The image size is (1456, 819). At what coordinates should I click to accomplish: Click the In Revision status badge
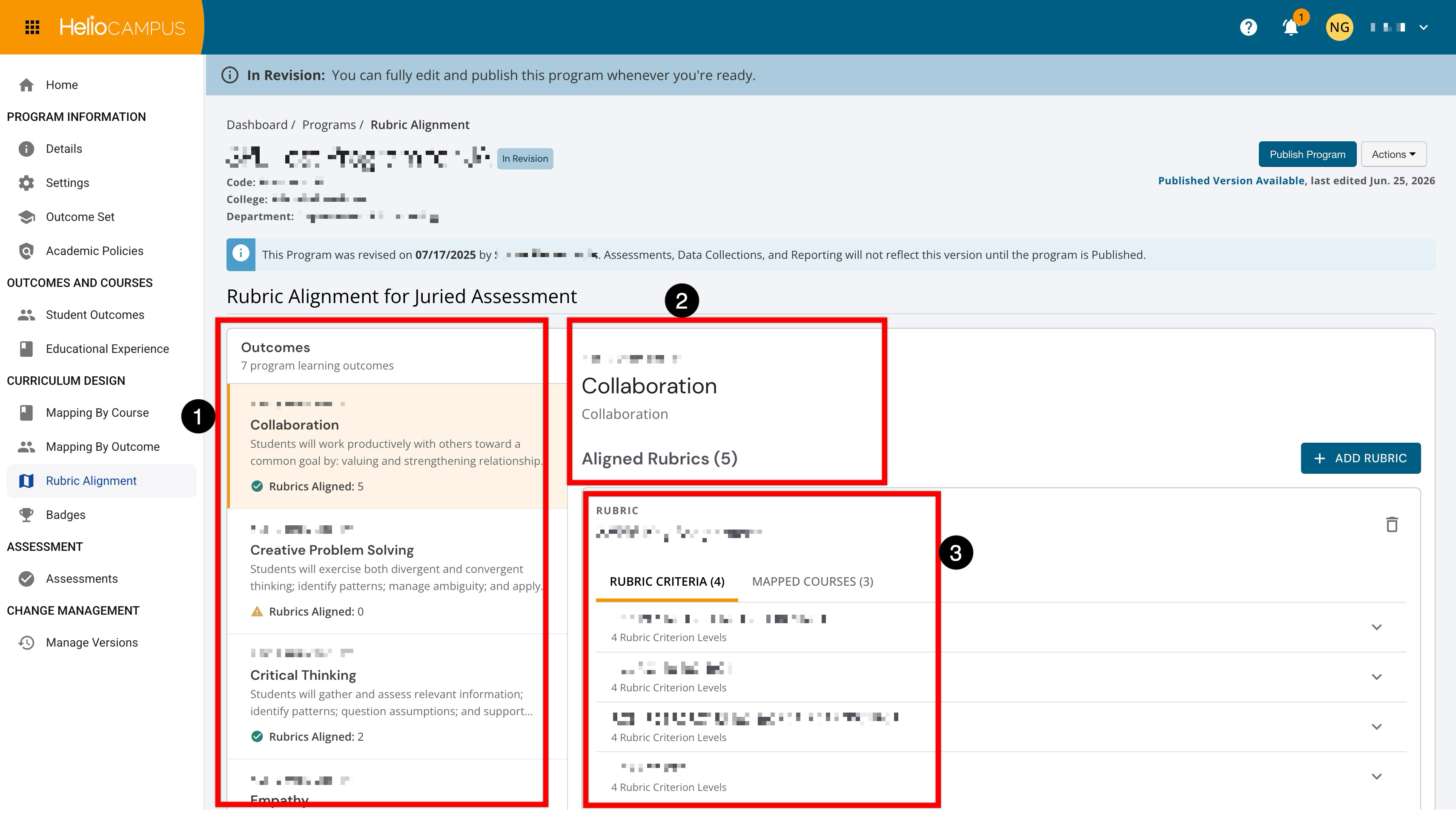(x=525, y=159)
